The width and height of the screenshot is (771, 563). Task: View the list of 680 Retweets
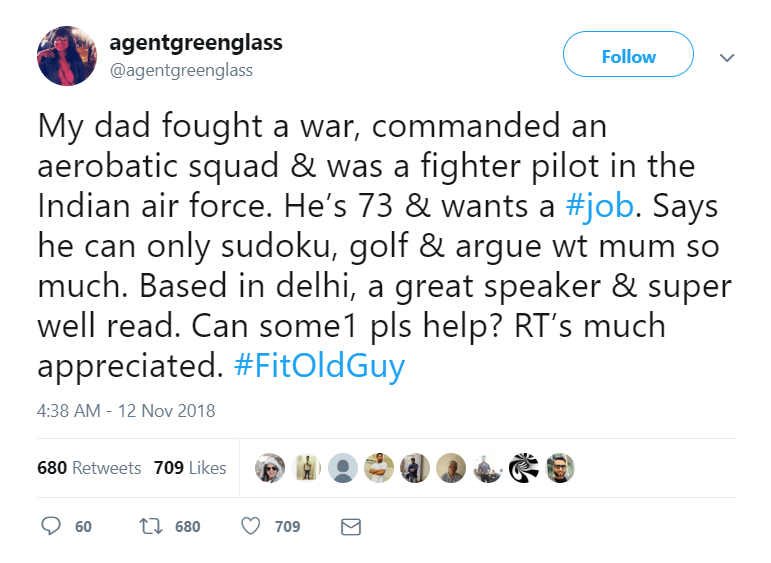[89, 468]
